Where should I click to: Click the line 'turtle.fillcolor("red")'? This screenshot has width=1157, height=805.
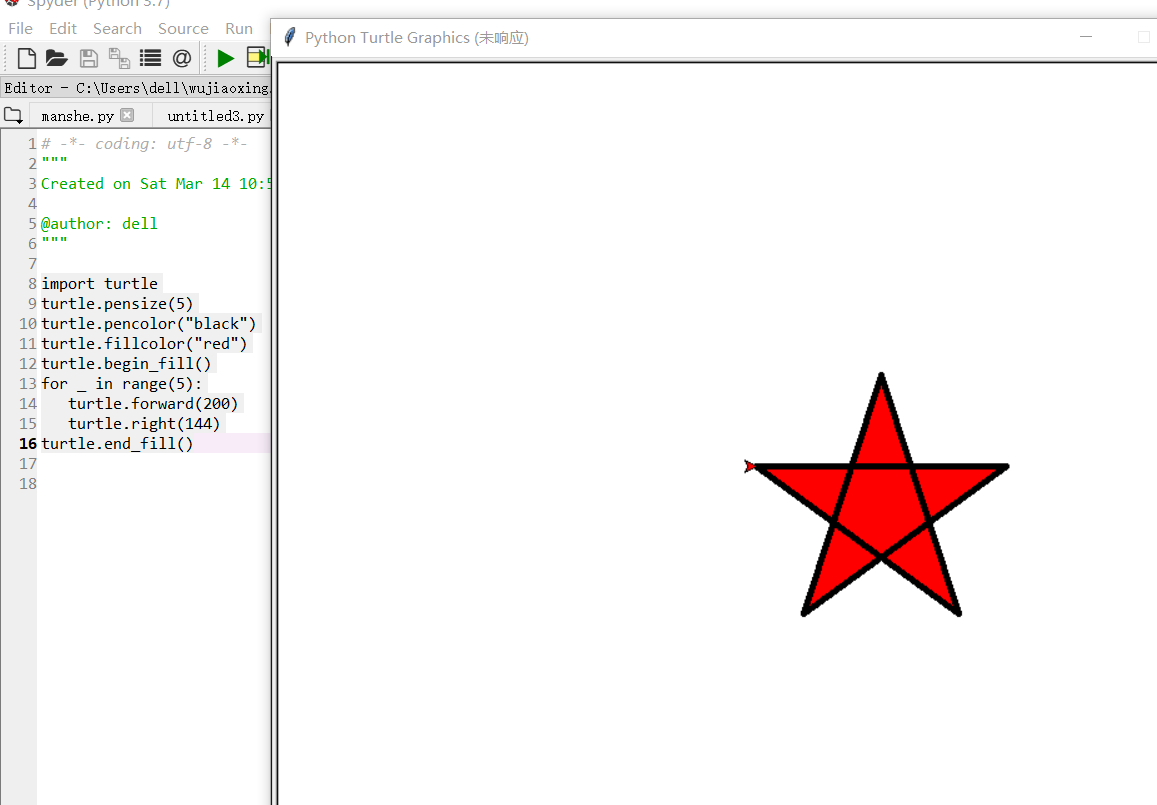[x=144, y=343]
